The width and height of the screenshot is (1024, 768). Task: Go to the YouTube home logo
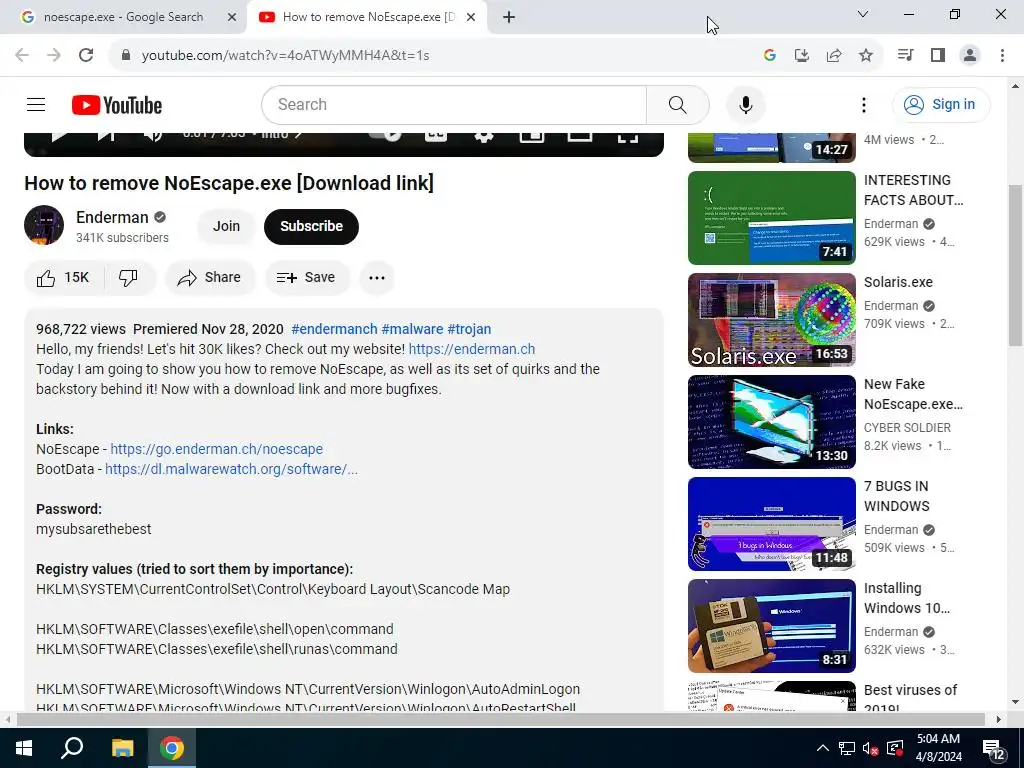click(117, 104)
